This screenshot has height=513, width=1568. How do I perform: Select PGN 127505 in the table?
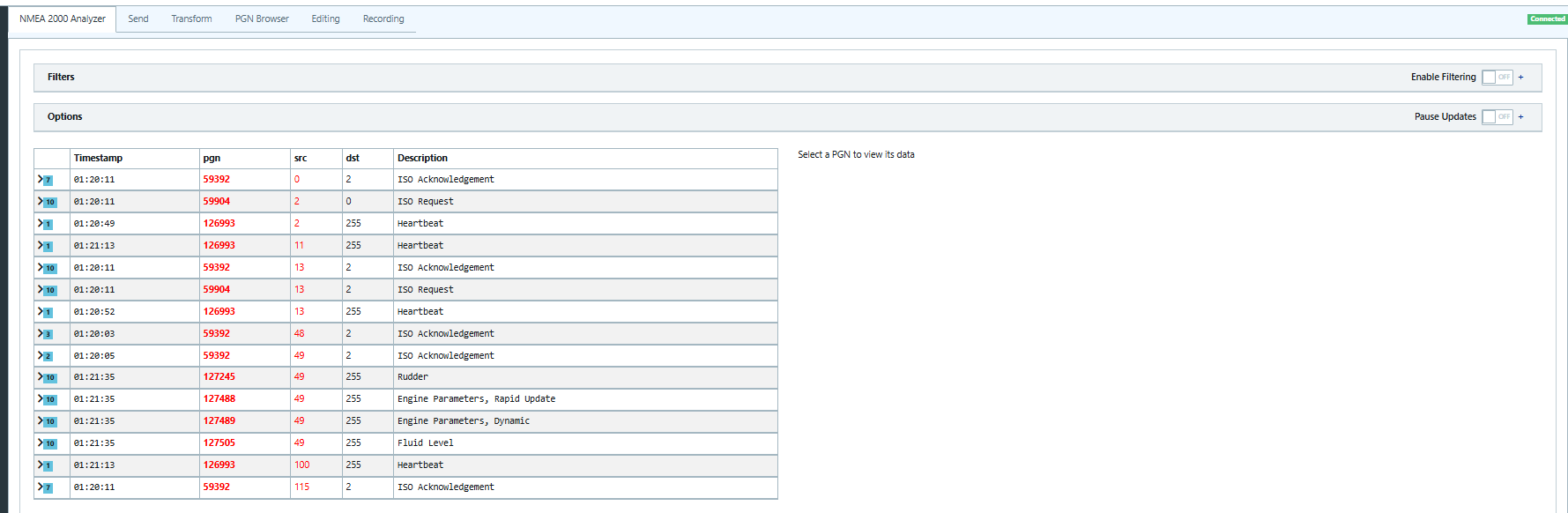click(219, 442)
